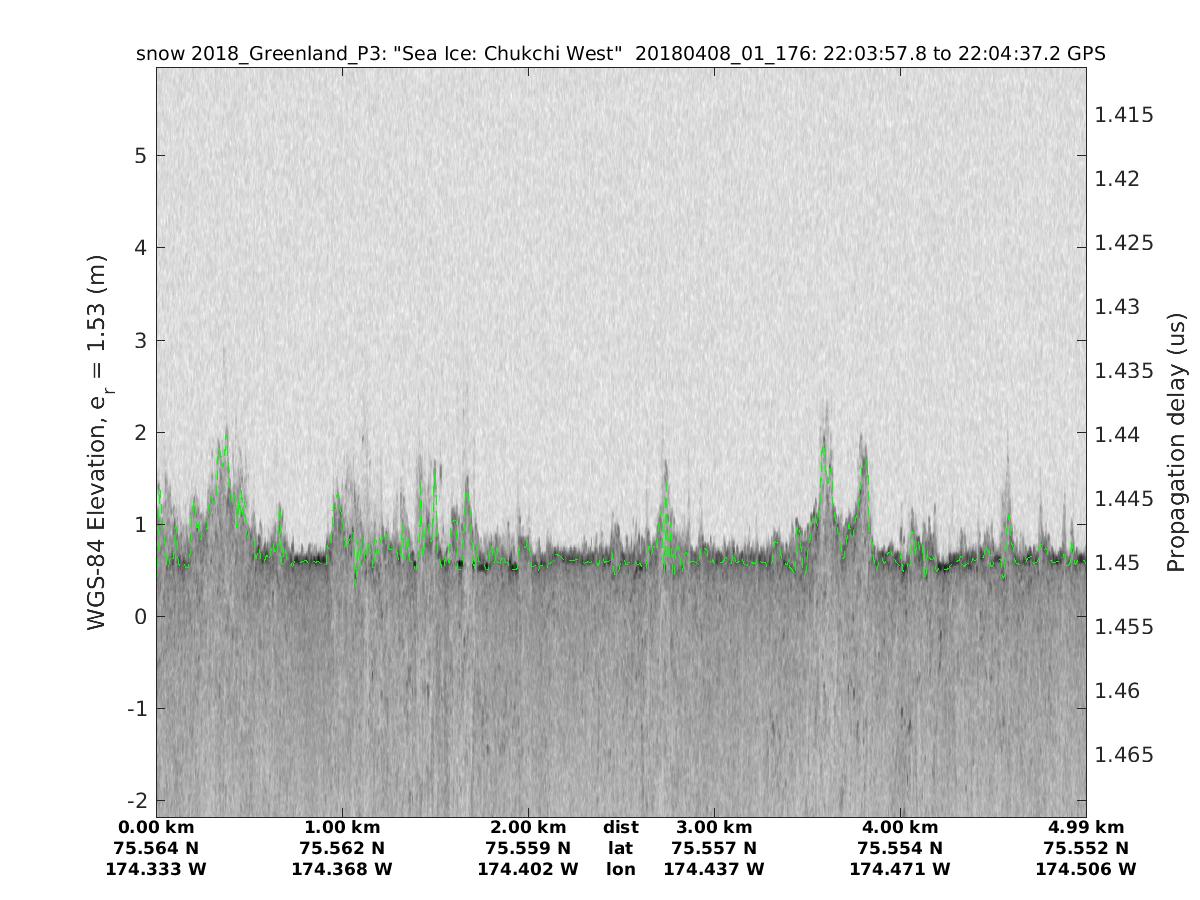The width and height of the screenshot is (1200, 900).
Task: Click the 75.564 N latitude label
Action: tap(156, 849)
